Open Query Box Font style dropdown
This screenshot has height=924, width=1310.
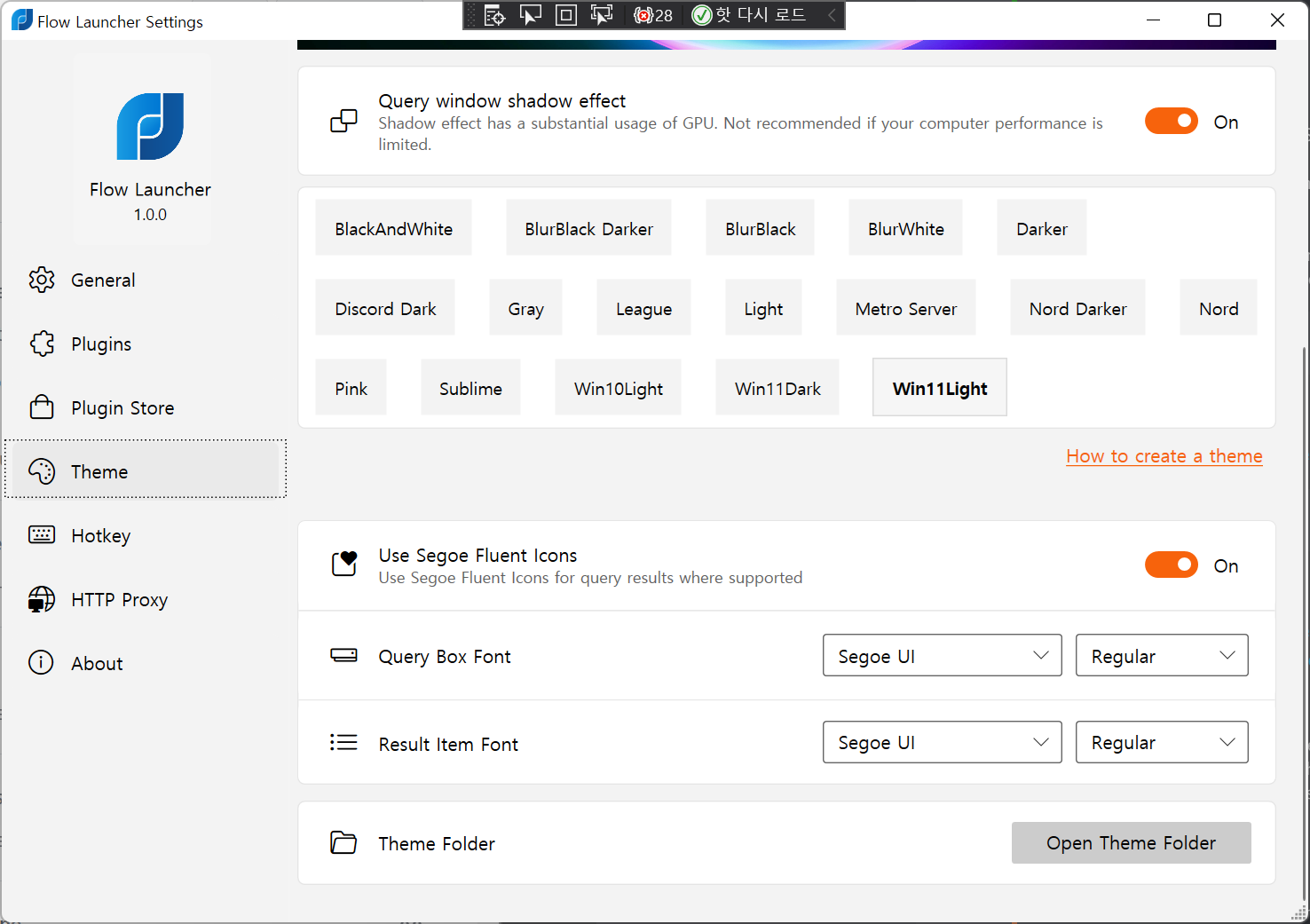(x=1162, y=655)
